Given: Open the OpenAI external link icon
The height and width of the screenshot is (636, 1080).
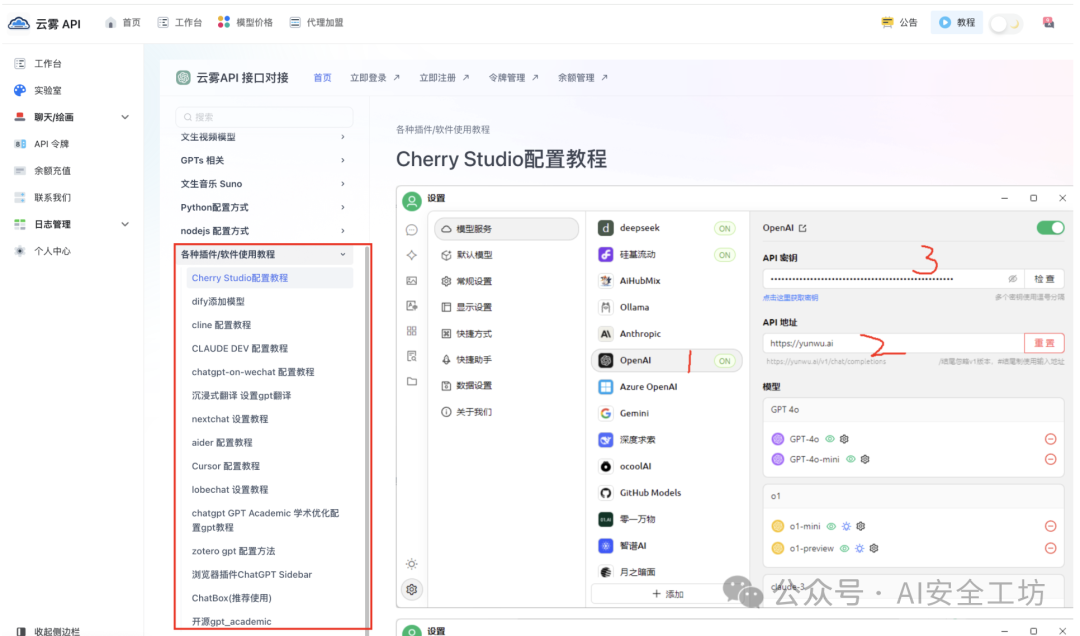Looking at the screenshot, I should pyautogui.click(x=802, y=228).
